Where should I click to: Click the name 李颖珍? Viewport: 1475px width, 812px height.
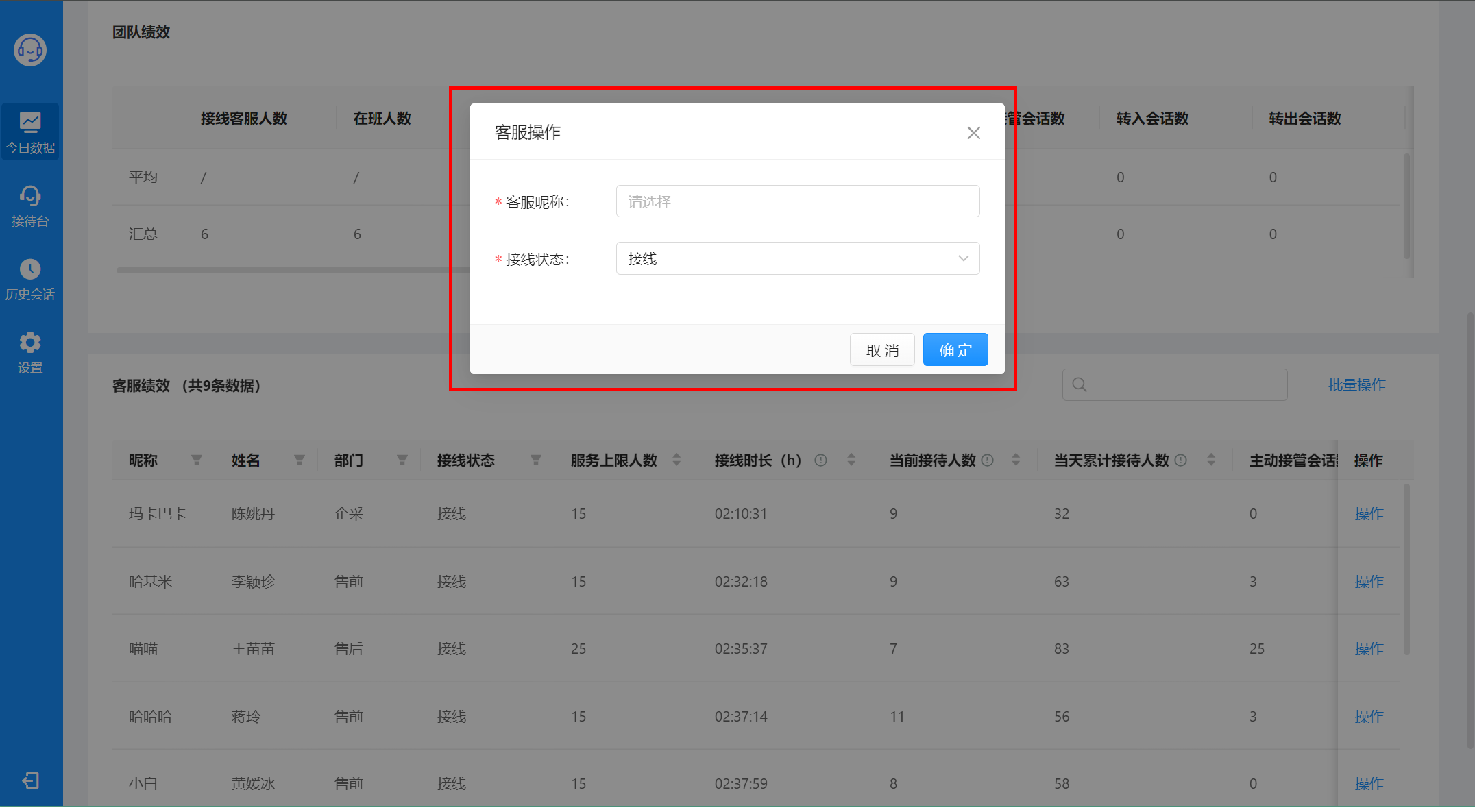[253, 582]
